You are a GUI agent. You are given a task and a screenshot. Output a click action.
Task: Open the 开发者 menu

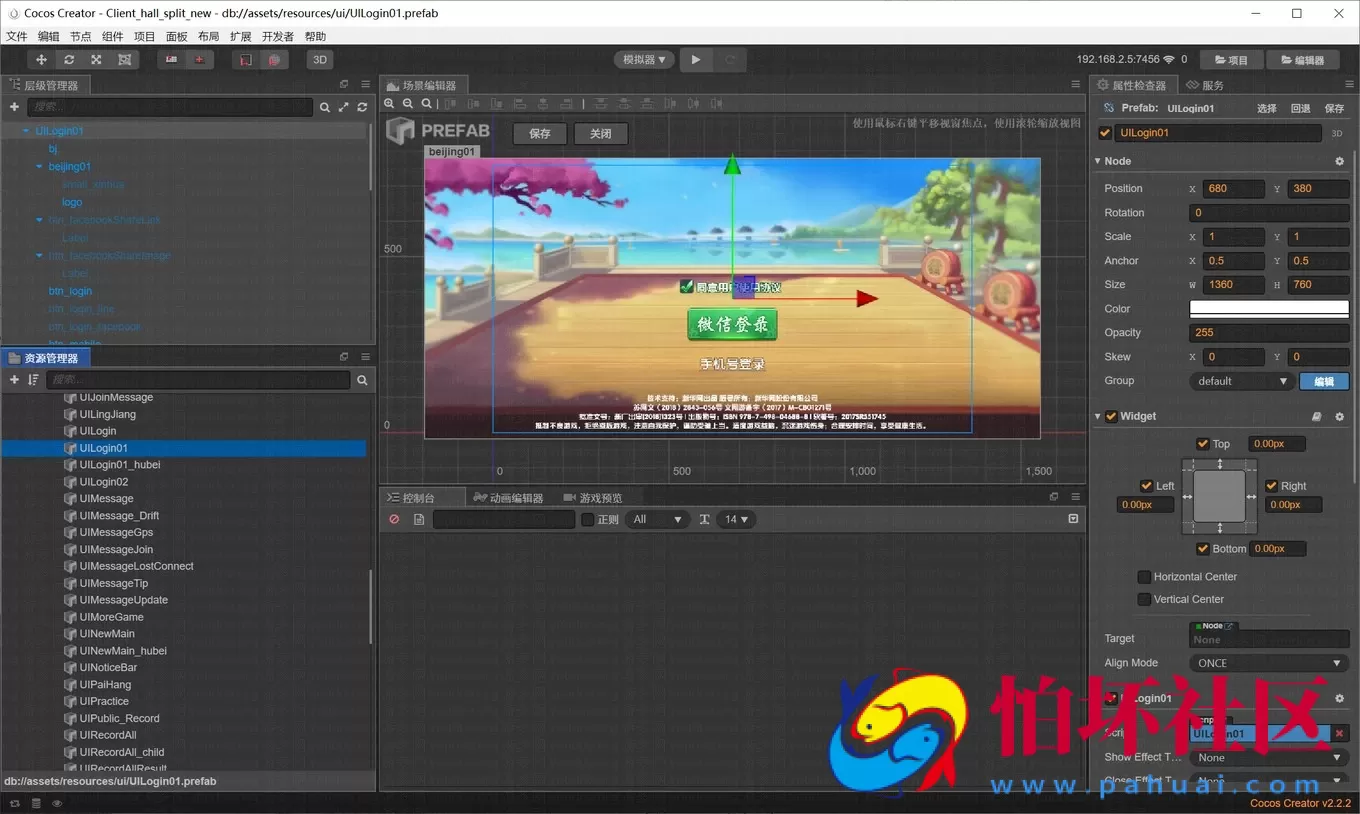[277, 36]
